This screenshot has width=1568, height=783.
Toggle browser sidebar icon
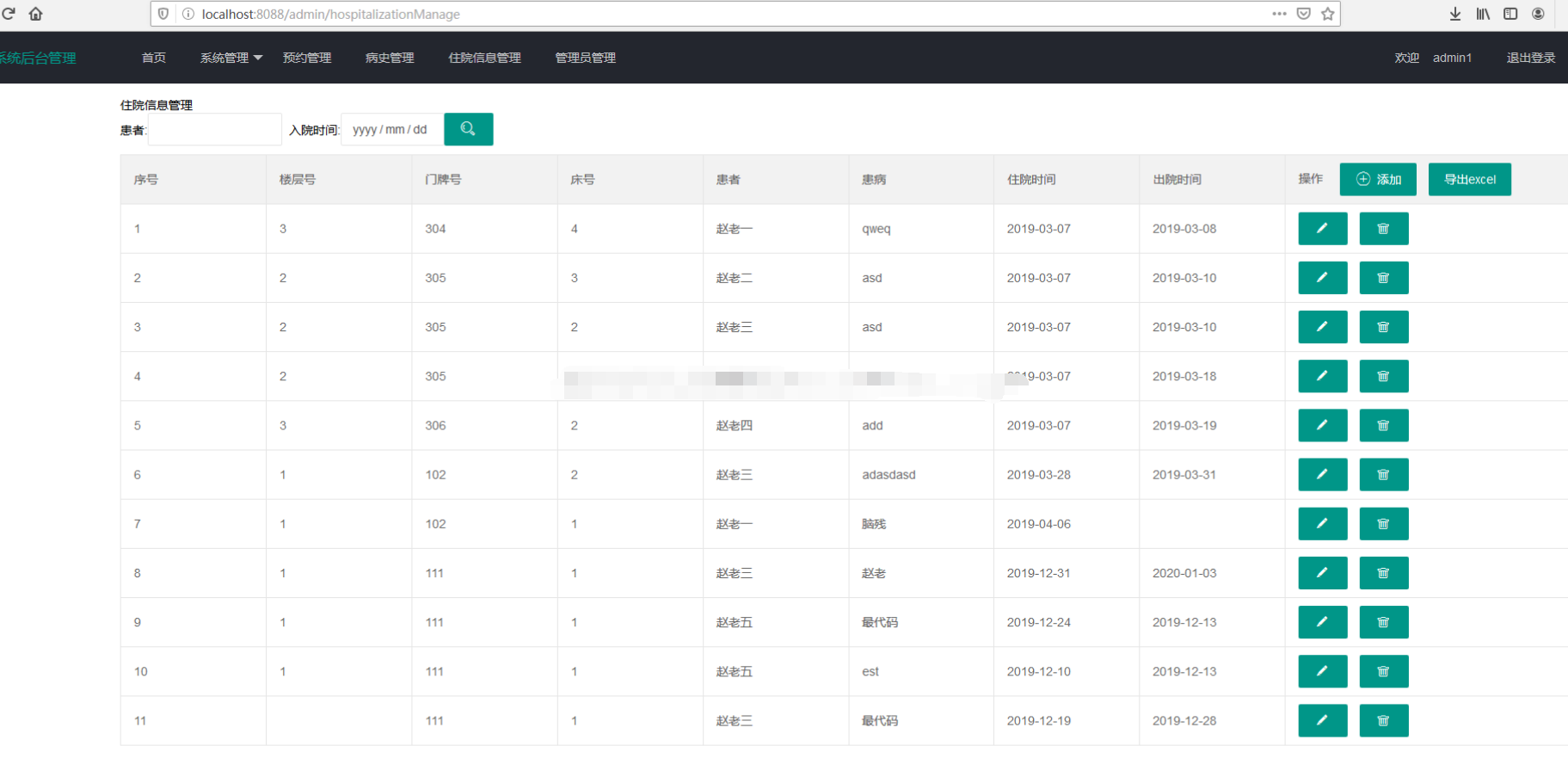click(x=1510, y=14)
